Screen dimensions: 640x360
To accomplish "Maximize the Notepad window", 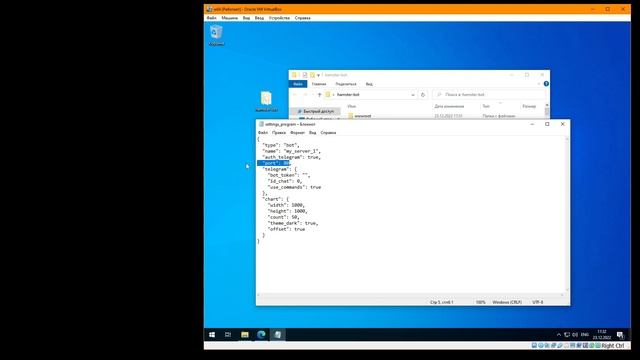I will point(547,124).
